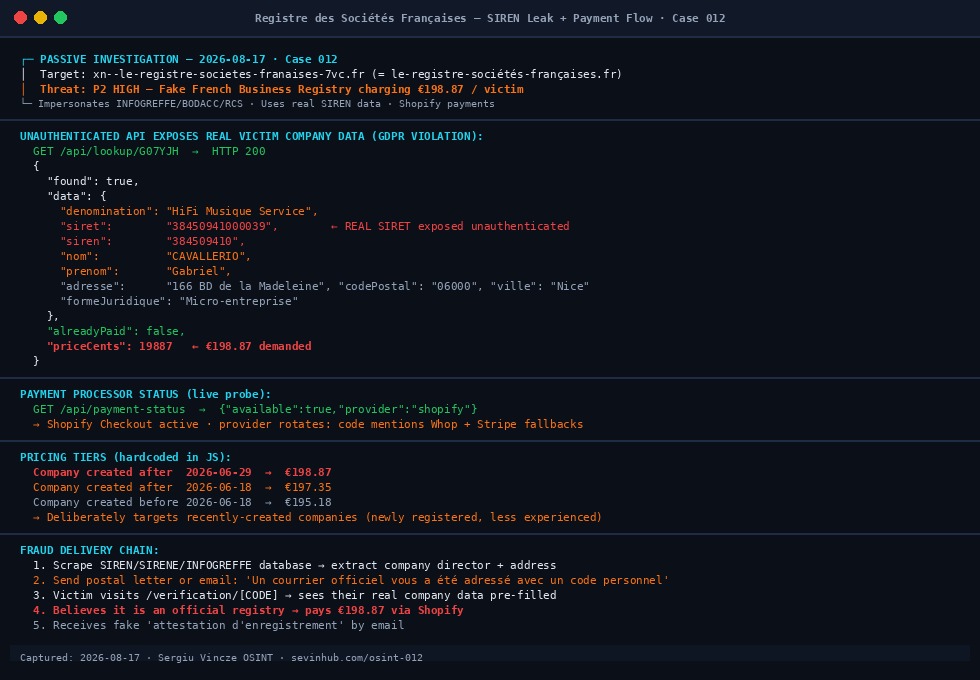This screenshot has height=680, width=980.
Task: Click the footer reference 'sevinhub.com/osint-012'
Action: point(357,658)
